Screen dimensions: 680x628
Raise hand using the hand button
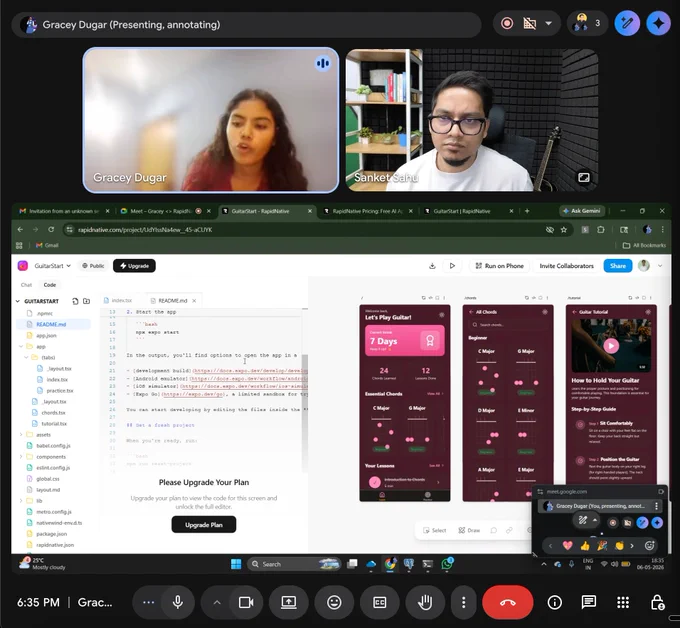[425, 602]
